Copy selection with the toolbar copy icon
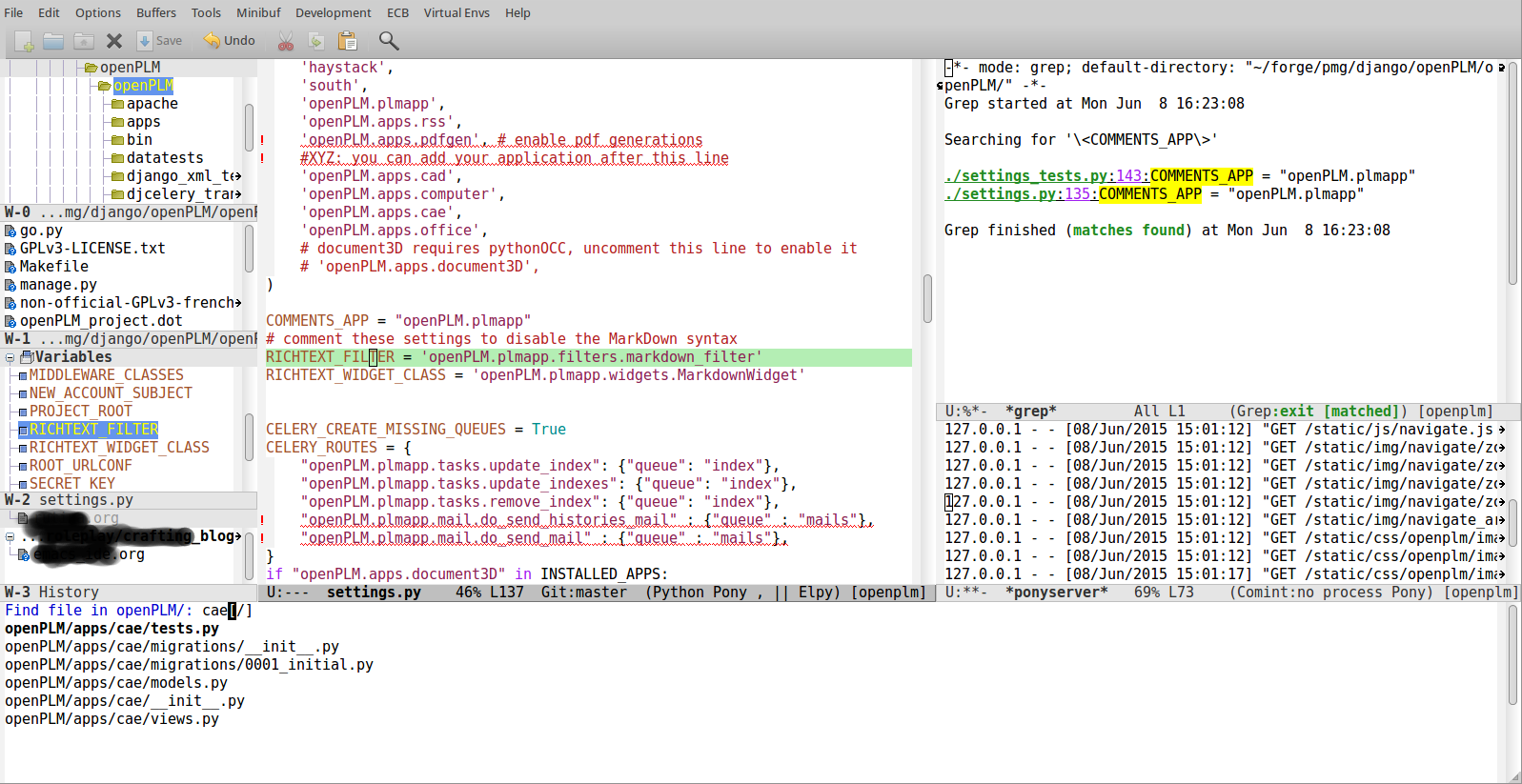Screen dimensions: 1522x784 (x=316, y=41)
